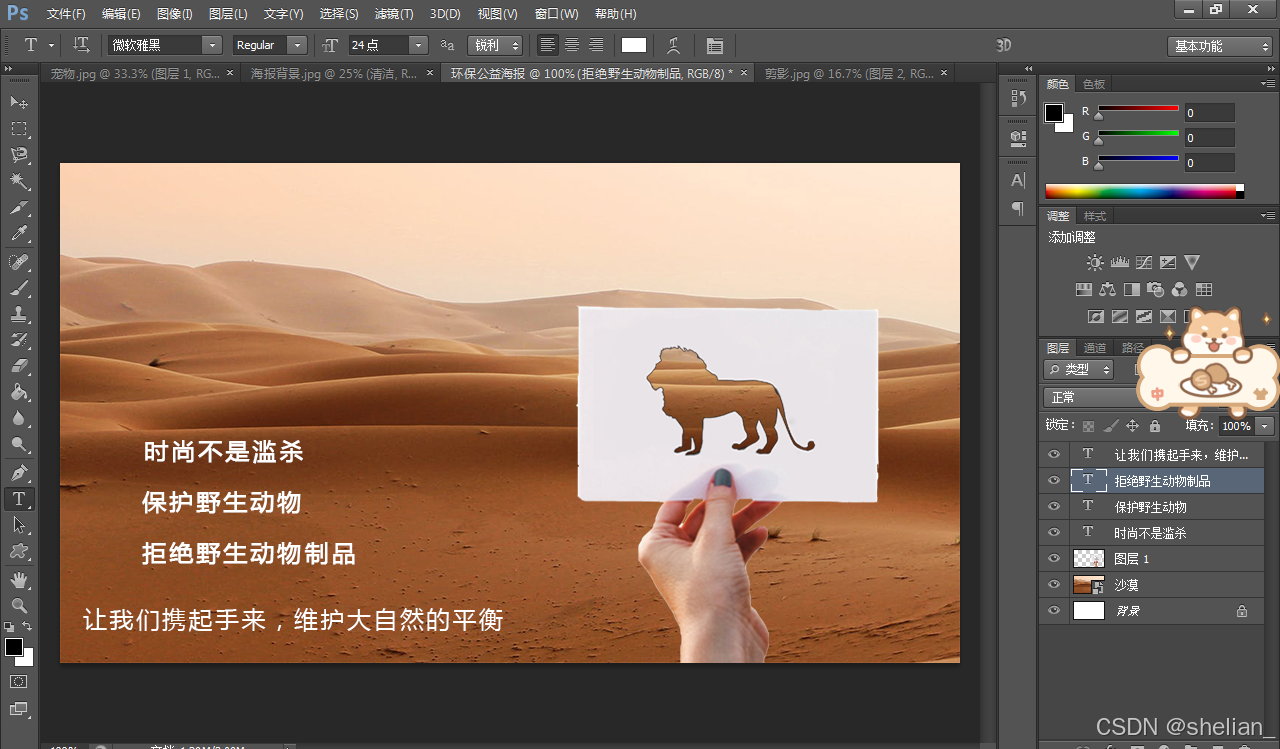Select the Clone Stamp tool

coord(19,314)
